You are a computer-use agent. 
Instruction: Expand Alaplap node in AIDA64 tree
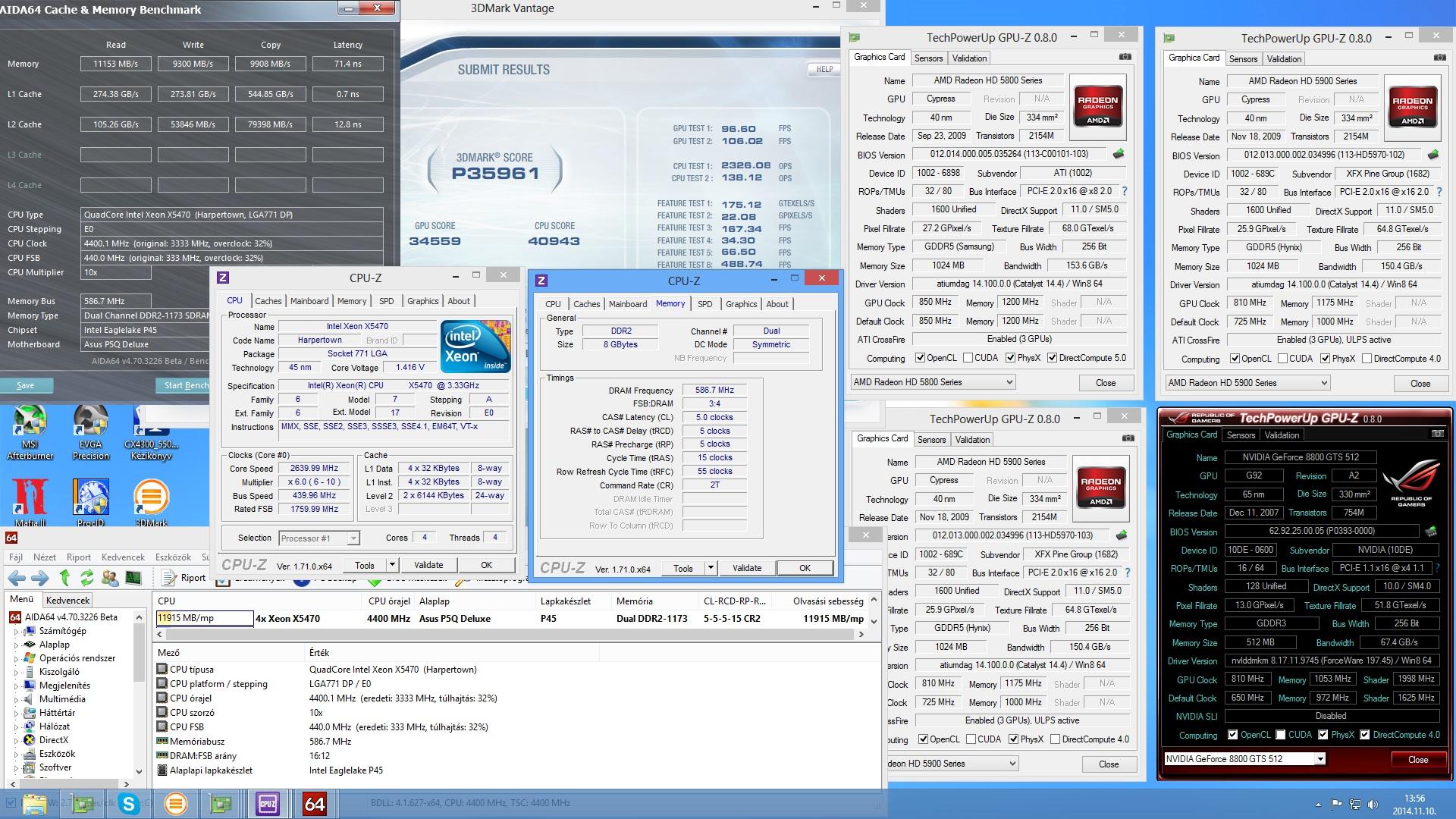click(16, 645)
